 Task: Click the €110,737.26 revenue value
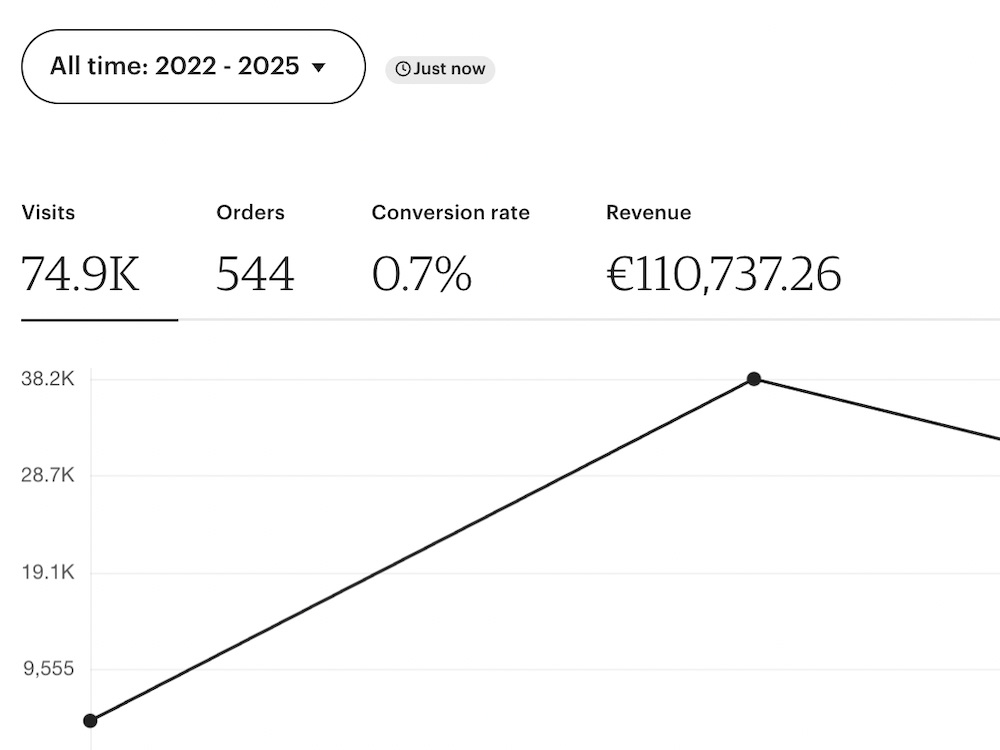[724, 274]
